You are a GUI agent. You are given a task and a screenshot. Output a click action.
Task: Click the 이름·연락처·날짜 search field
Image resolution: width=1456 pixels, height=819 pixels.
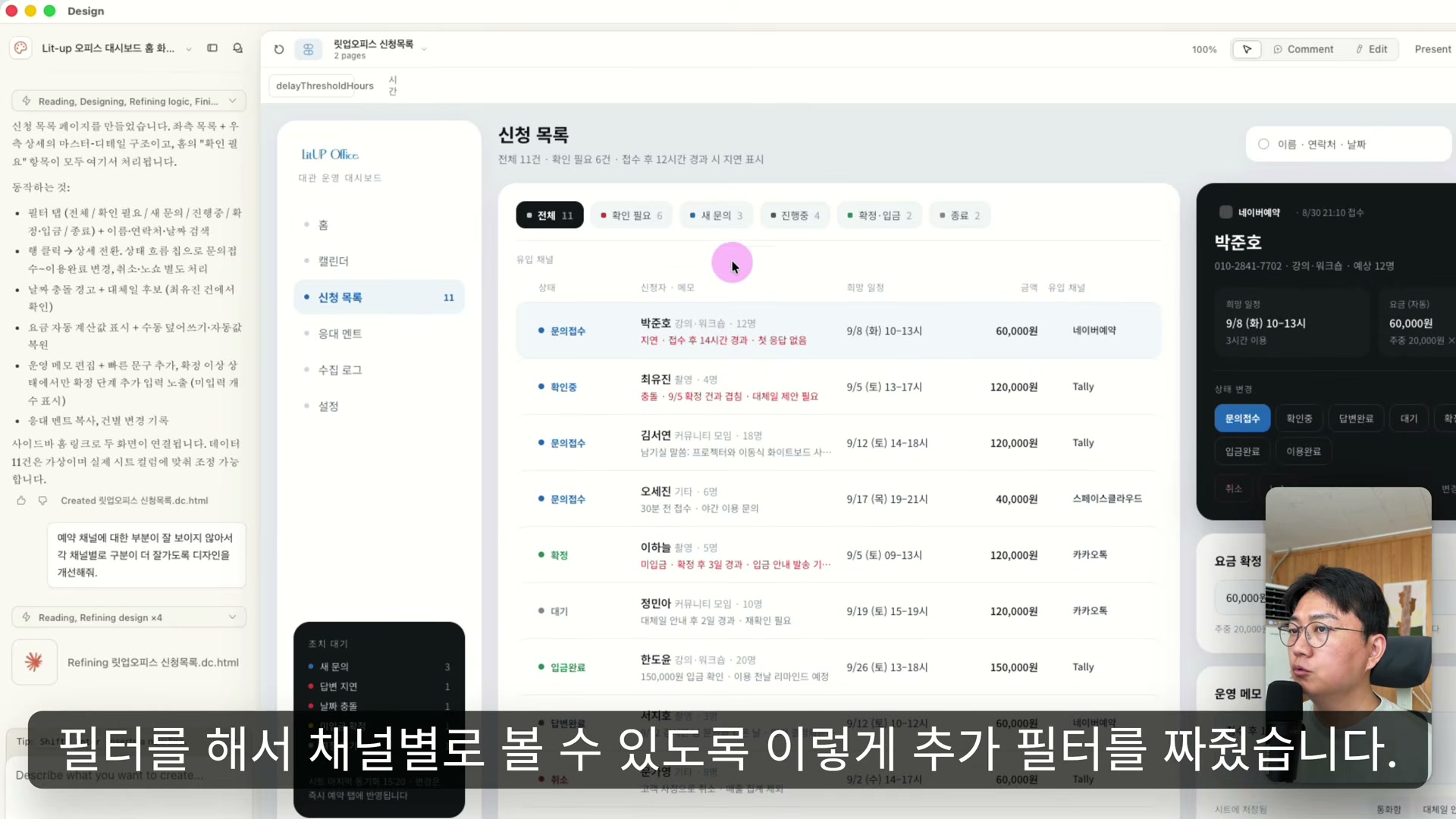[1348, 144]
